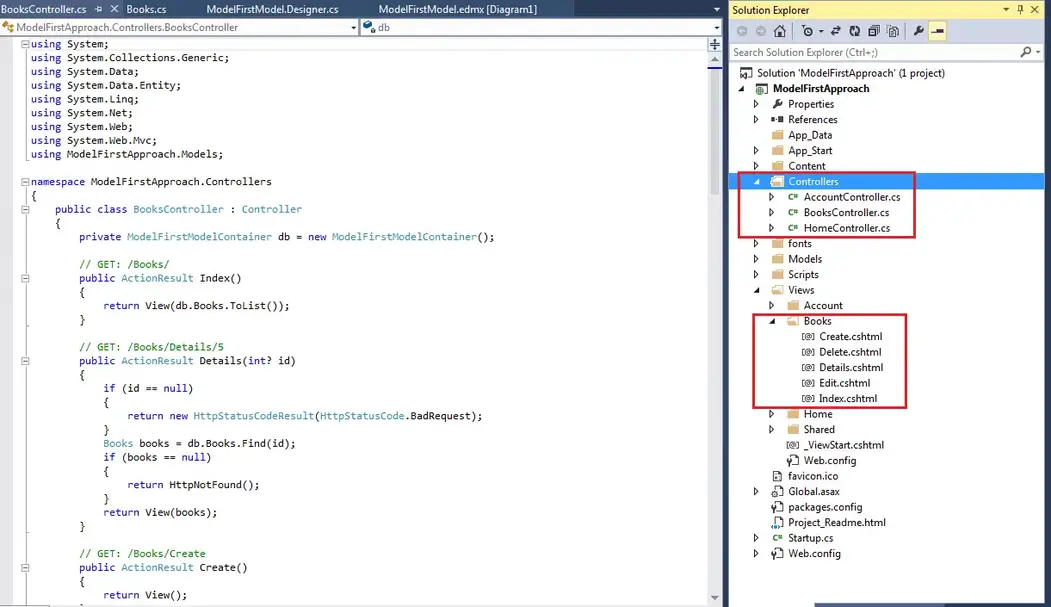Switch to the Books.cs tab
The image size is (1051, 607).
pyautogui.click(x=146, y=9)
